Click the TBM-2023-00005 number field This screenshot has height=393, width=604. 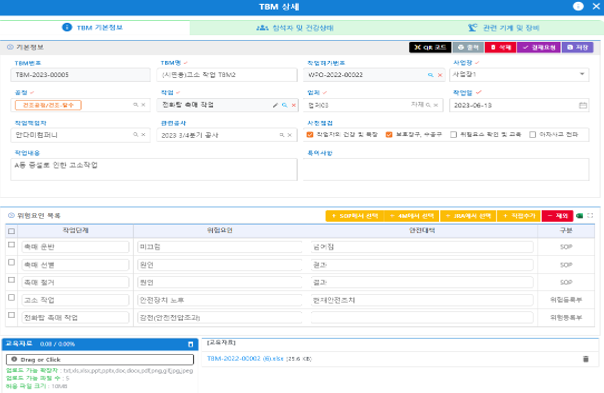pos(81,75)
